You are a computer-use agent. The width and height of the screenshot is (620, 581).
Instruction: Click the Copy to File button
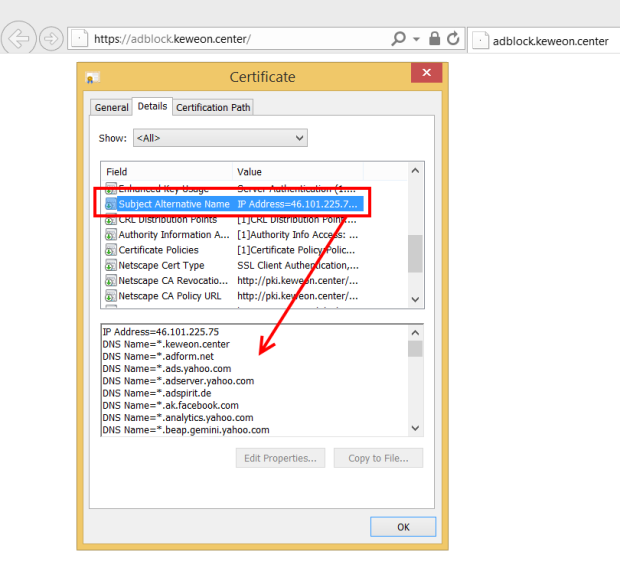tap(379, 458)
